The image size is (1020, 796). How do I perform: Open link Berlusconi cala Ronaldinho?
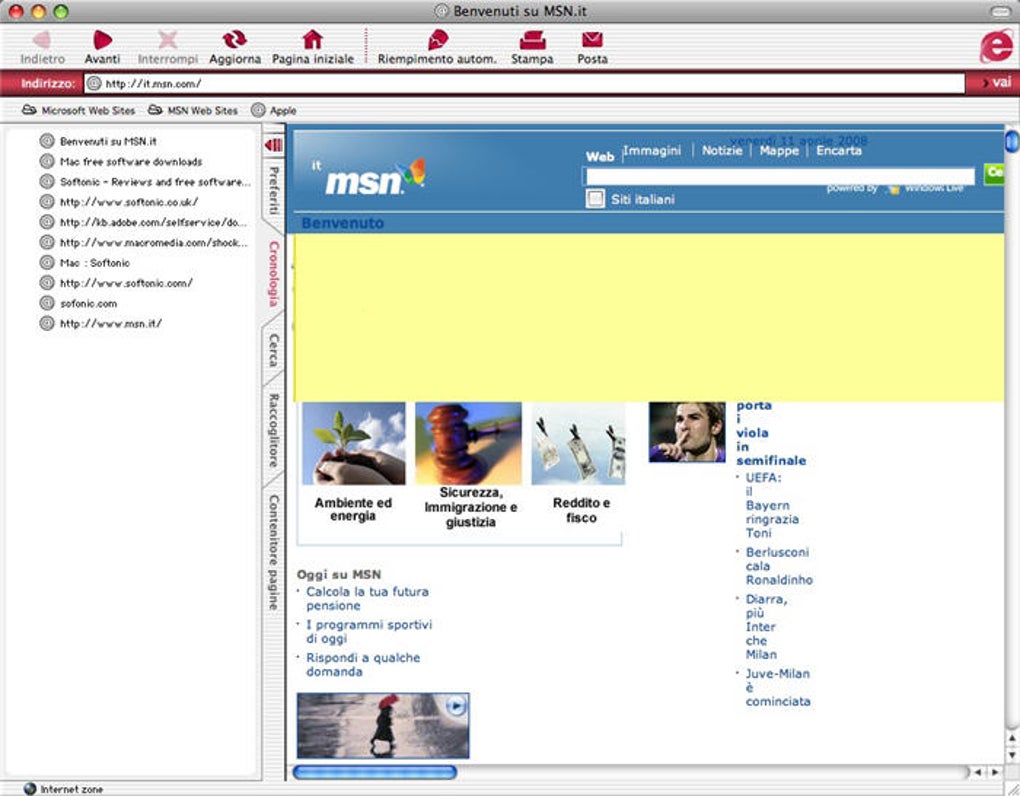tap(779, 566)
